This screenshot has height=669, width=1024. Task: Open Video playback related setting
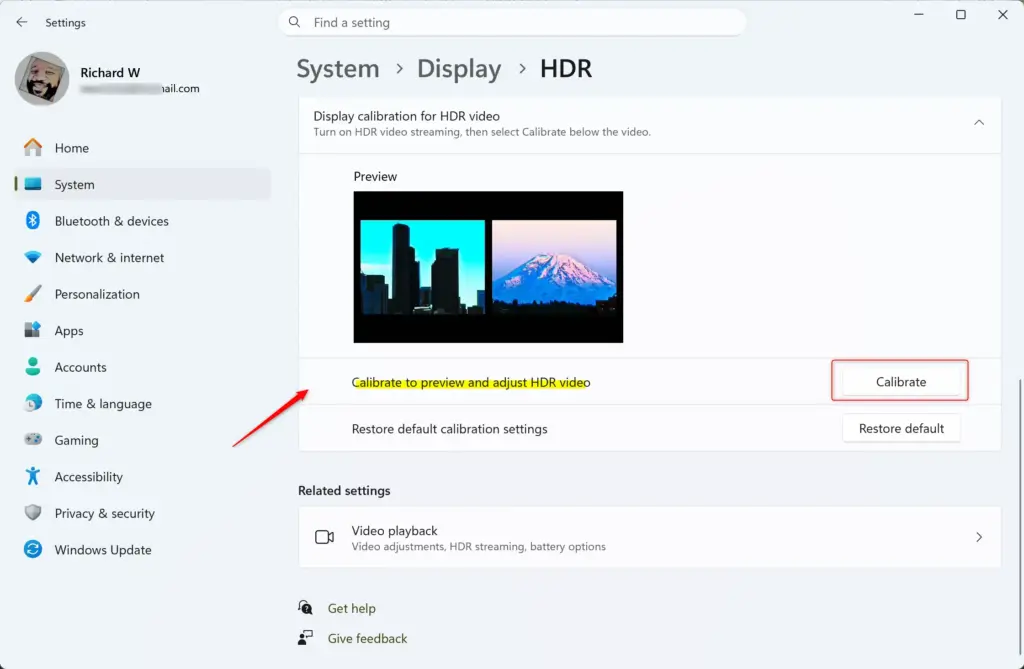[649, 537]
